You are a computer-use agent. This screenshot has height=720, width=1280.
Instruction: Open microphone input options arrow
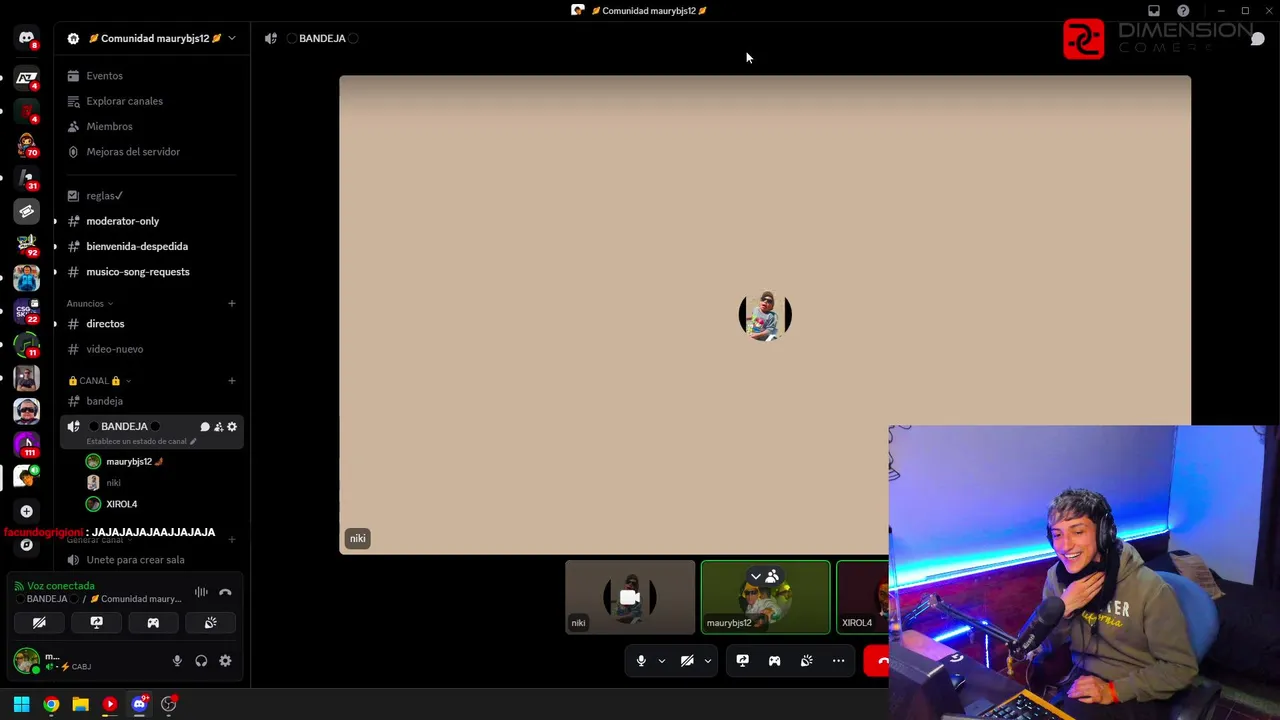point(661,661)
